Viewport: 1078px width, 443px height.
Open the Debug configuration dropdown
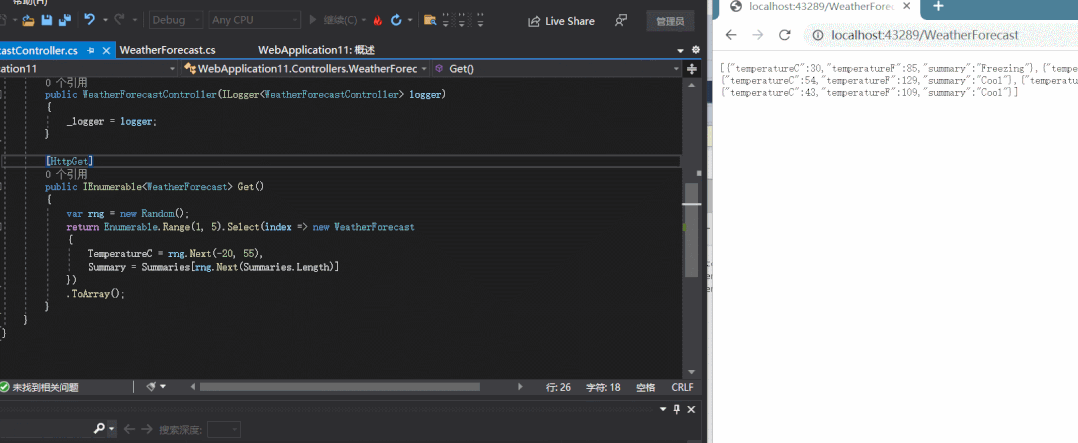[x=176, y=20]
